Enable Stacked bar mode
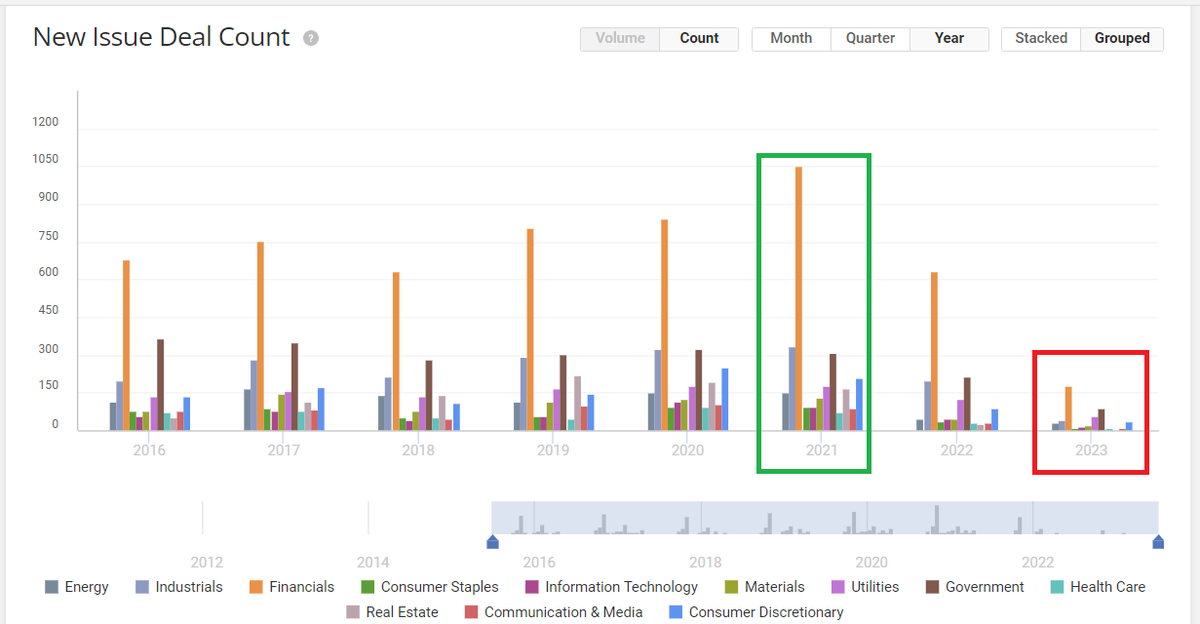The image size is (1200, 624). [1040, 38]
